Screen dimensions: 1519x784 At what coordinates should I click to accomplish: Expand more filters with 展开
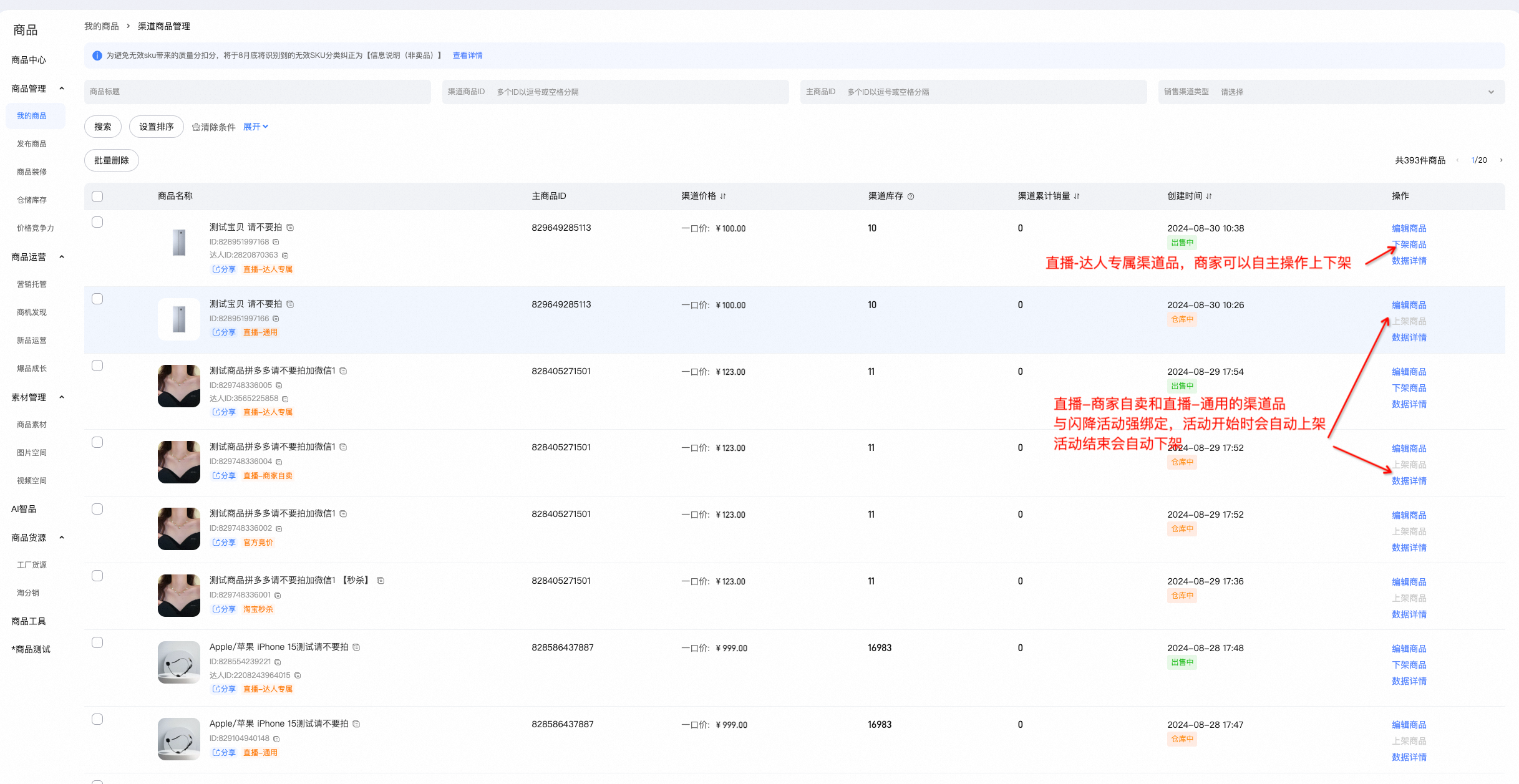256,127
